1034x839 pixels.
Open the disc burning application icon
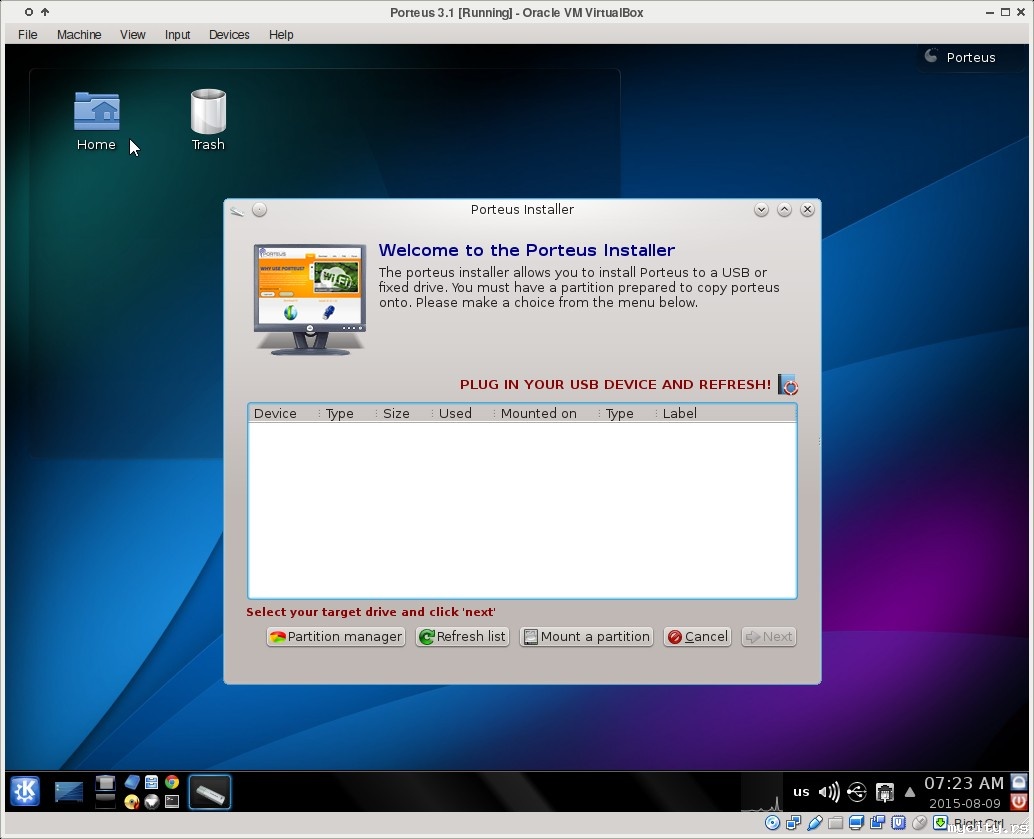pos(132,801)
